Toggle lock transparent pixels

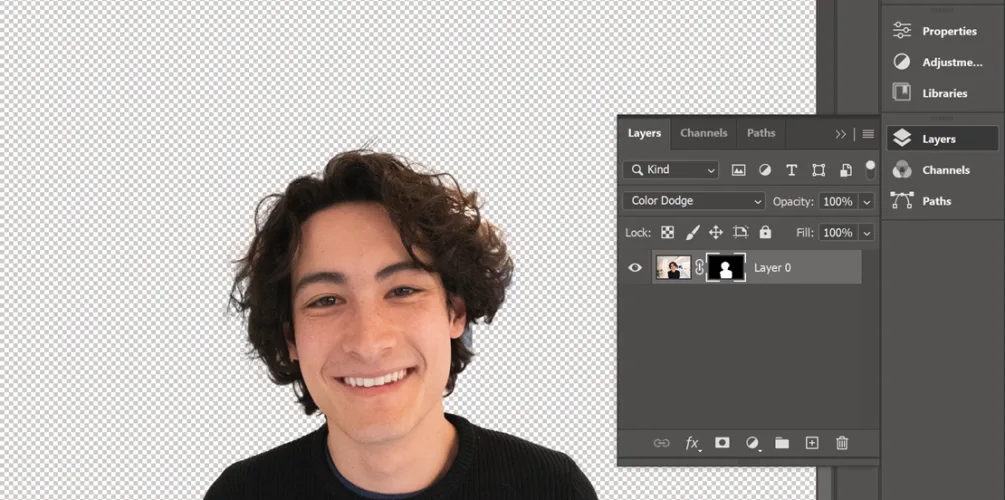667,232
